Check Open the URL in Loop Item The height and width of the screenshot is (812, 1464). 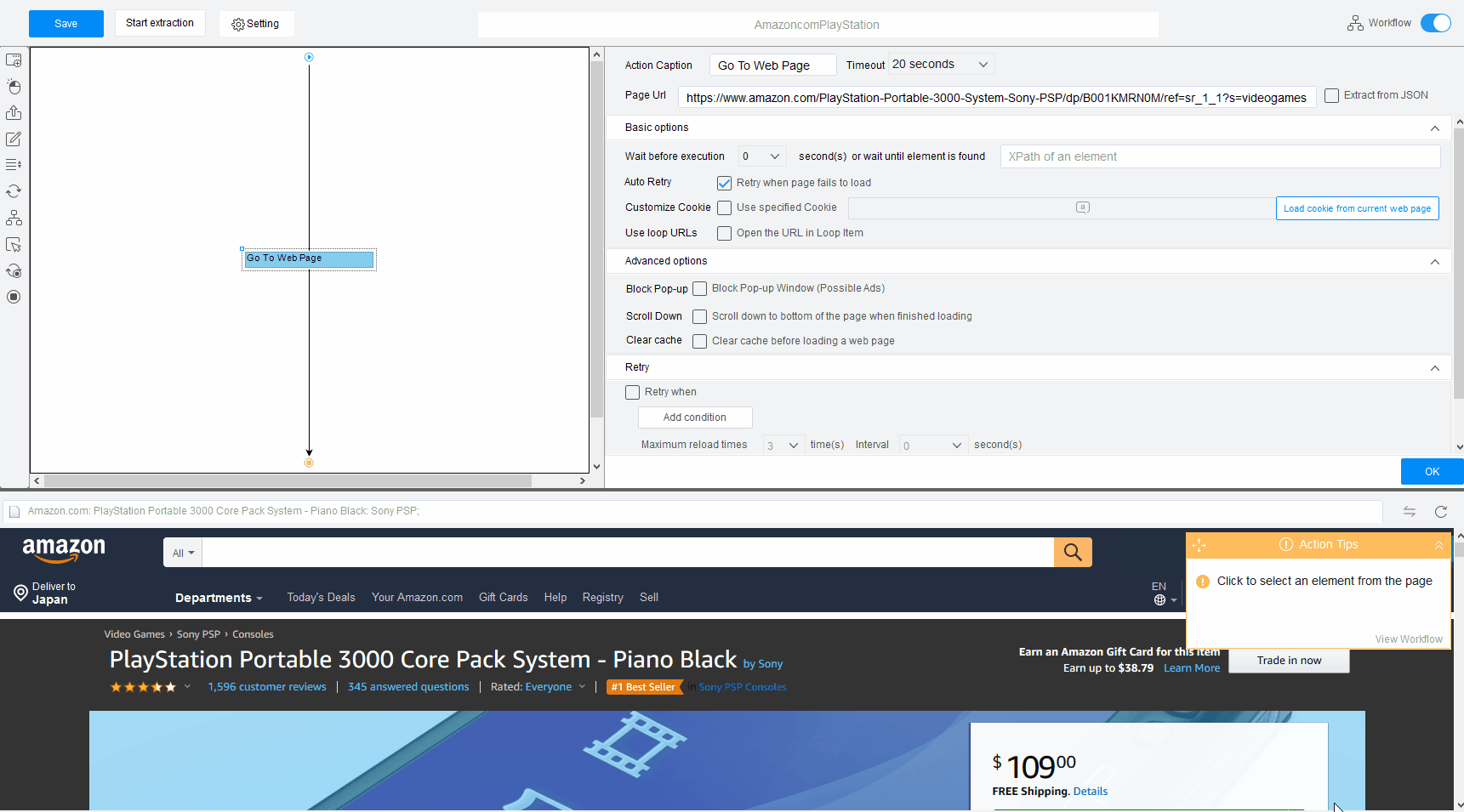click(x=724, y=233)
